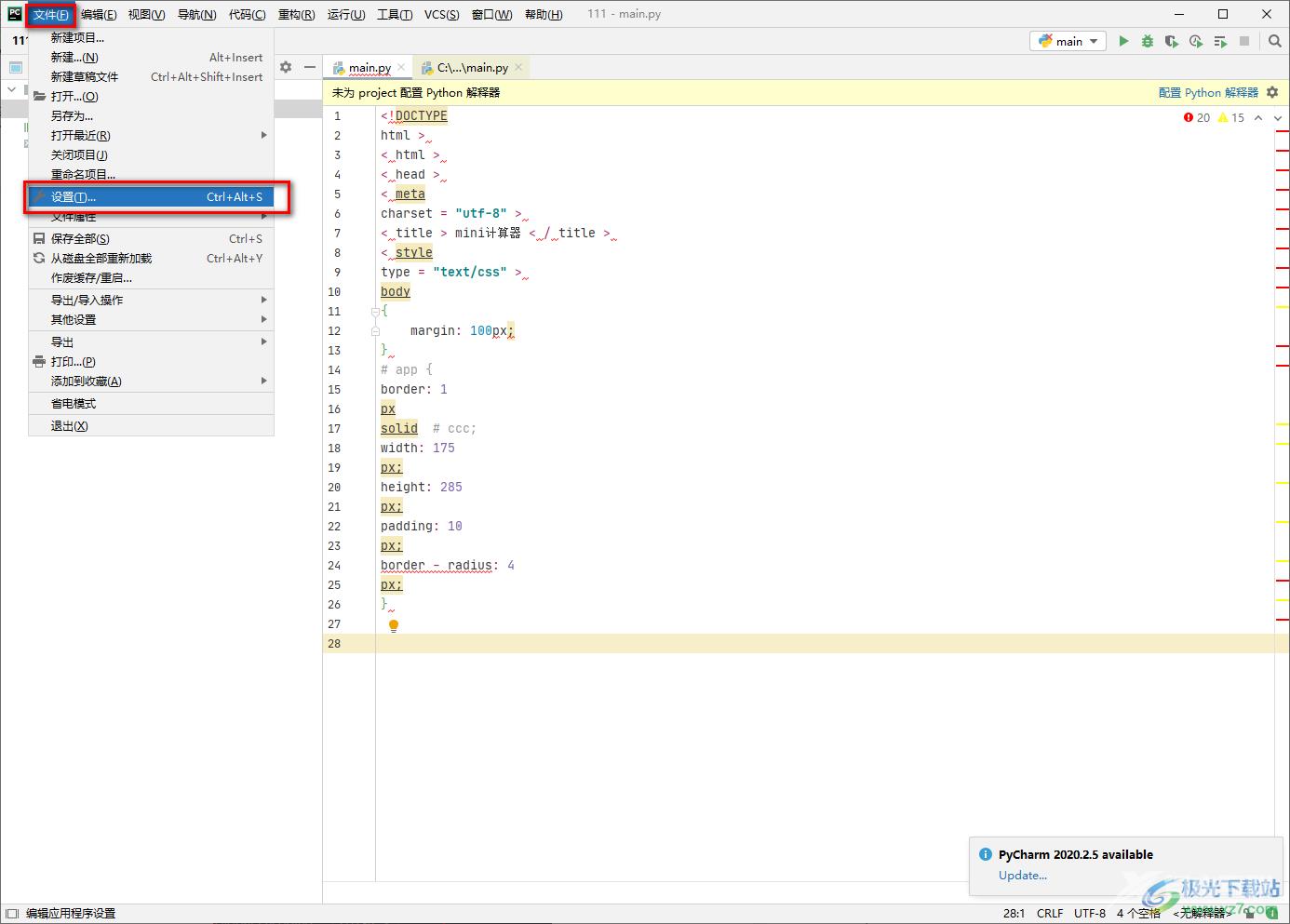Click tool window toggle in status bar corner
Screen dimensions: 1290x924
pos(12,914)
